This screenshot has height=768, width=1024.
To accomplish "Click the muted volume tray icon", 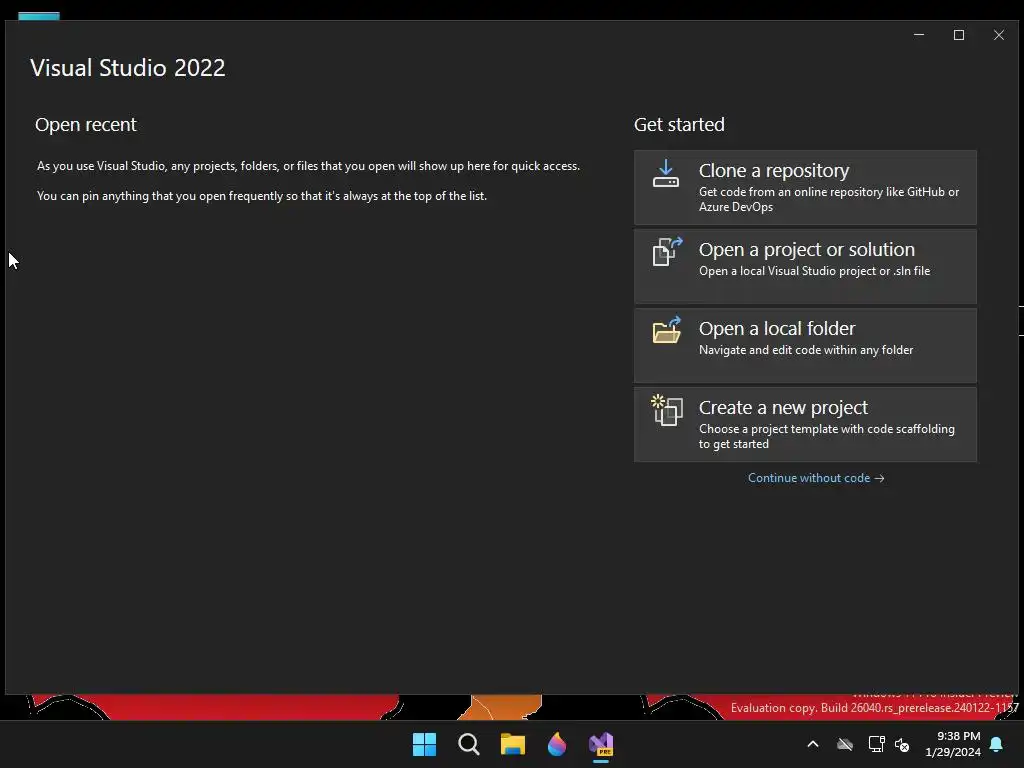I will tap(902, 744).
